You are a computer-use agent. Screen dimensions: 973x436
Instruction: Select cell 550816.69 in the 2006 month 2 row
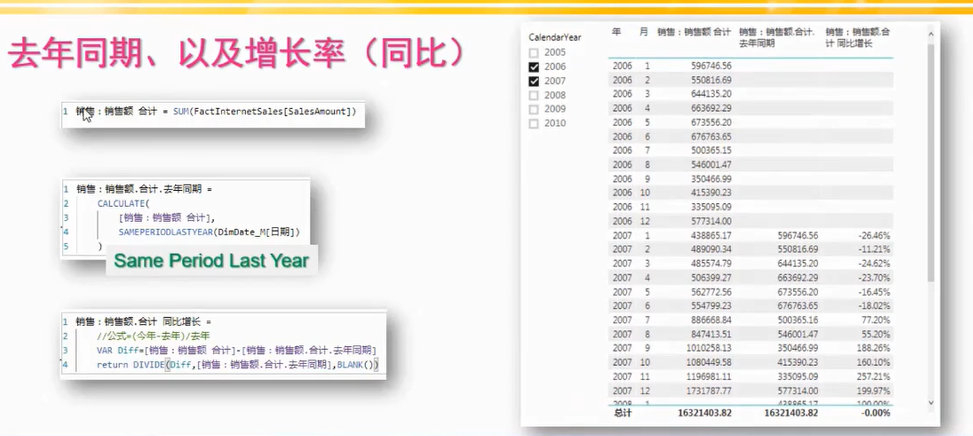709,80
